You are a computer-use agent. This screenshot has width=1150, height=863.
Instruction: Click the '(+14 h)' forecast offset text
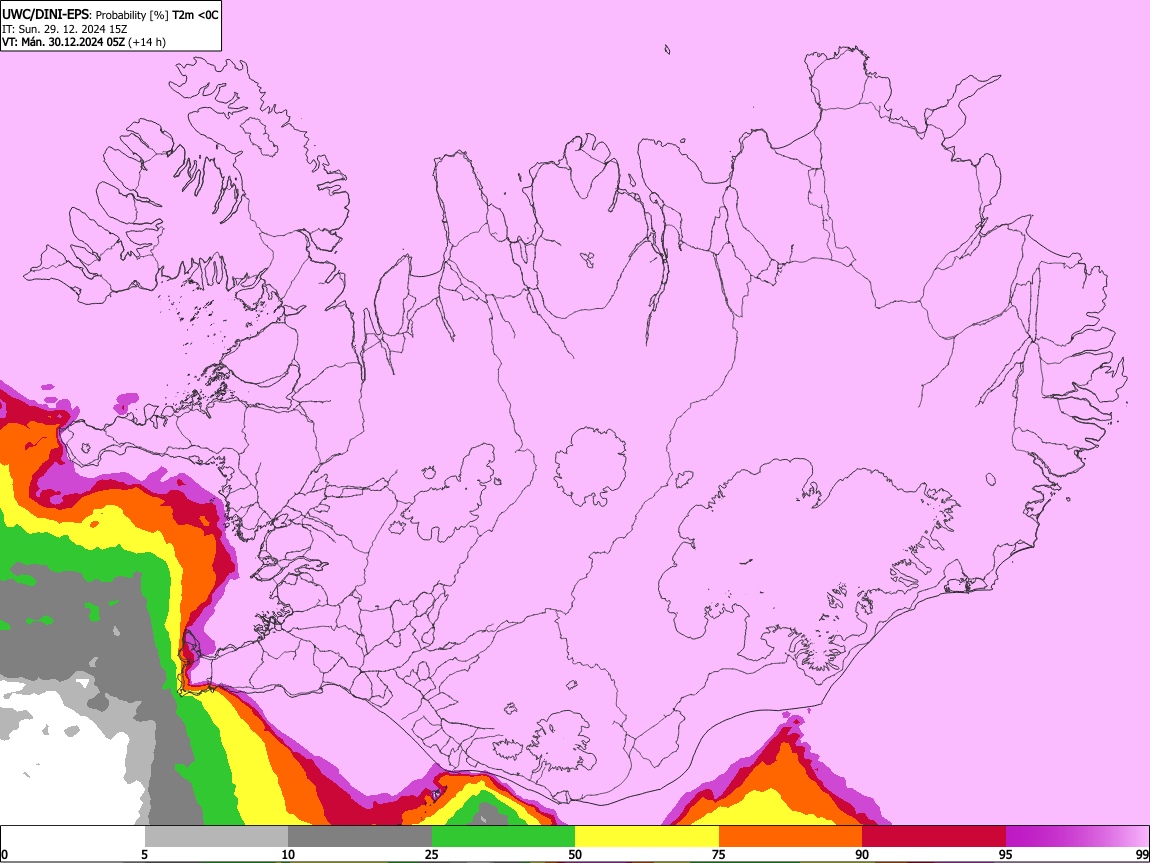(x=147, y=43)
